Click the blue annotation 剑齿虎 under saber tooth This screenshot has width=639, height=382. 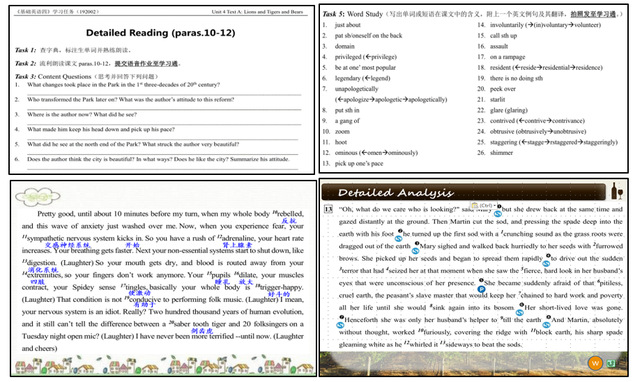pyautogui.click(x=202, y=331)
